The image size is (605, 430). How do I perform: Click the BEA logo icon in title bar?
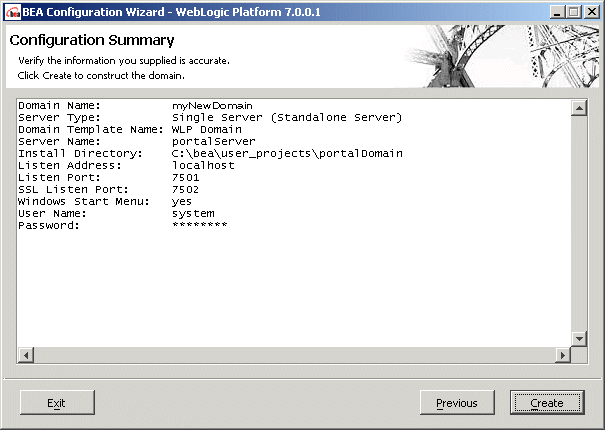coord(13,12)
